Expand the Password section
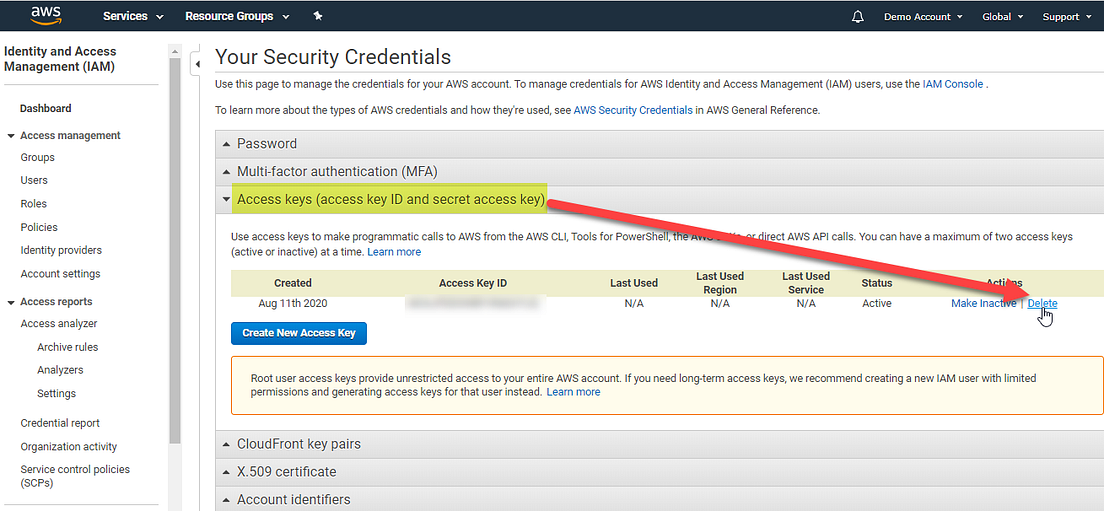The width and height of the screenshot is (1104, 511). coord(659,144)
